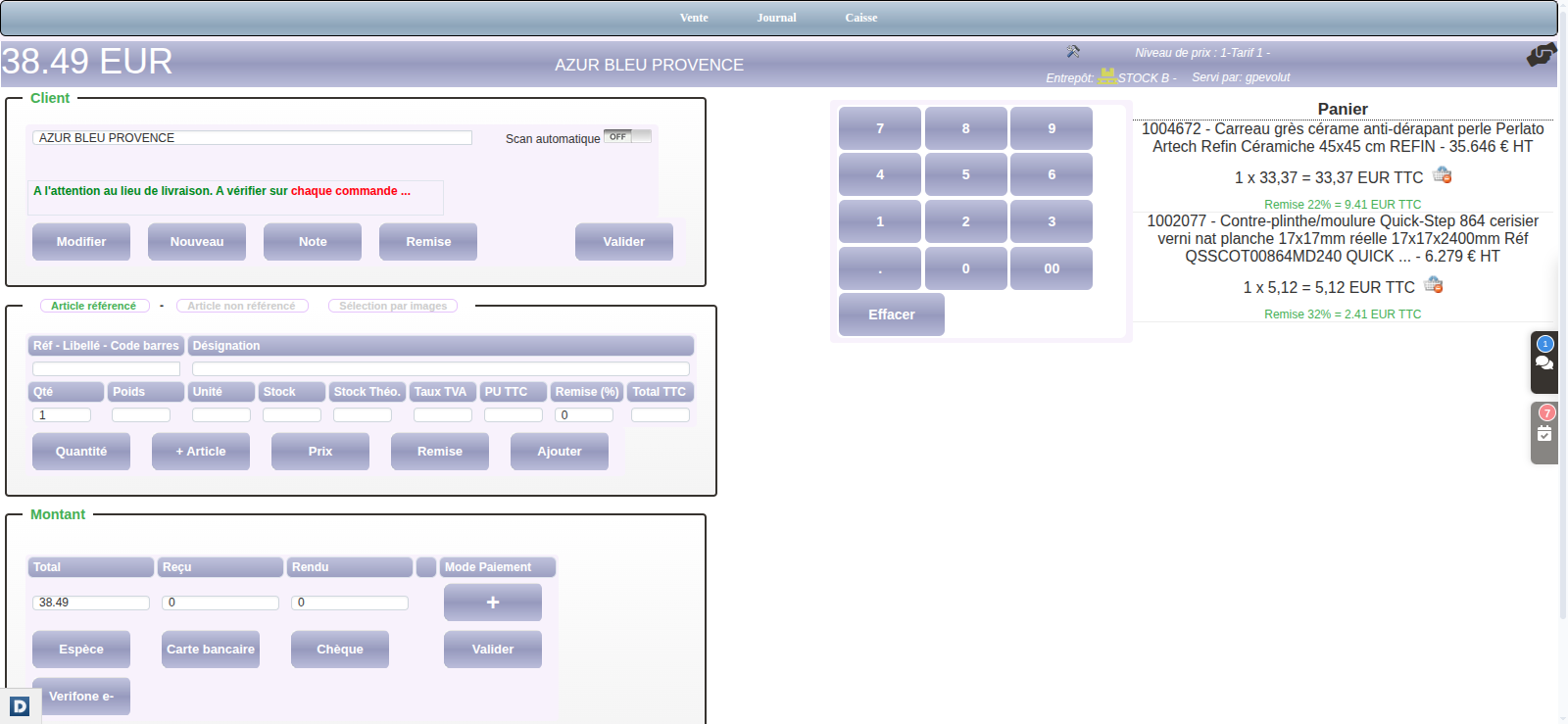Select Article non référencé option
Image resolution: width=1568 pixels, height=724 pixels.
[x=241, y=306]
